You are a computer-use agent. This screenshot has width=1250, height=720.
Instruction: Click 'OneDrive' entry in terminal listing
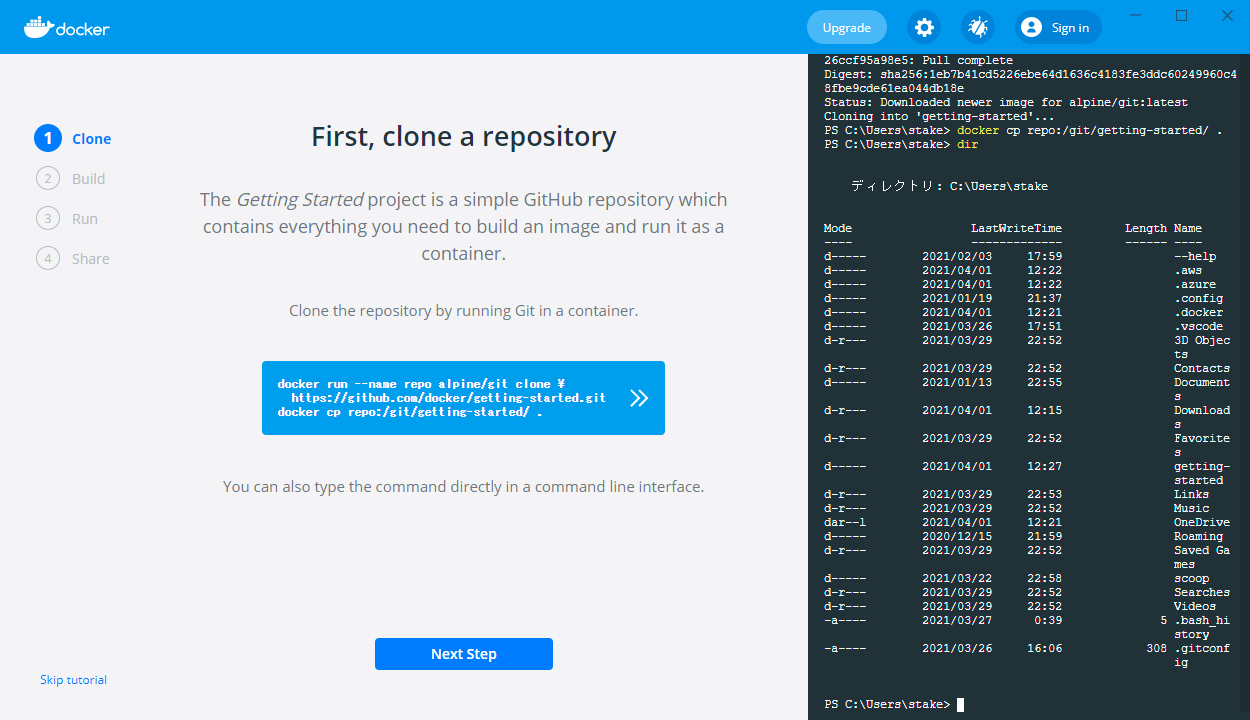[1202, 522]
